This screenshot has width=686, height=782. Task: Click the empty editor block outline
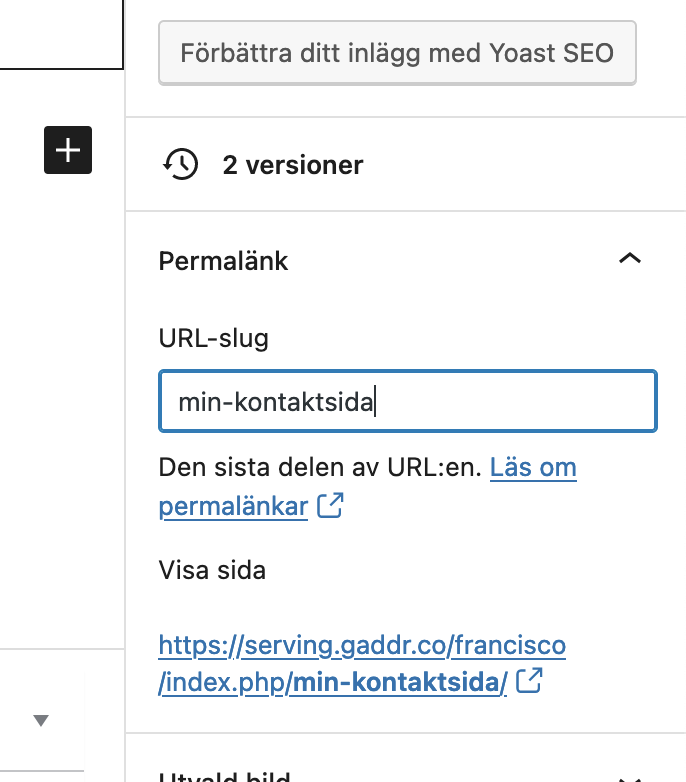click(x=60, y=35)
